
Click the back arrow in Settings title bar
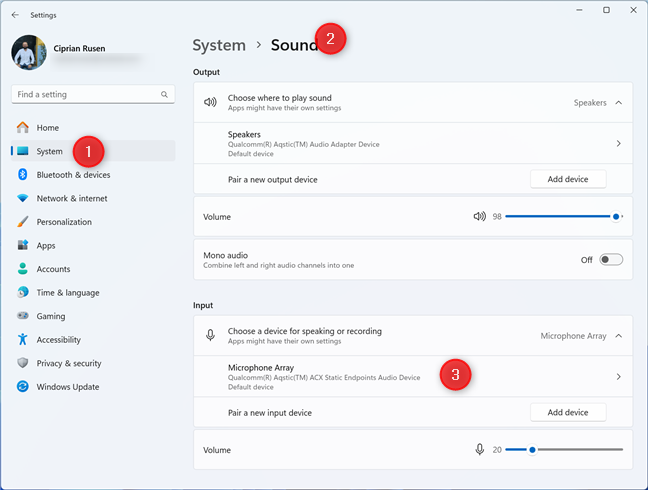15,15
